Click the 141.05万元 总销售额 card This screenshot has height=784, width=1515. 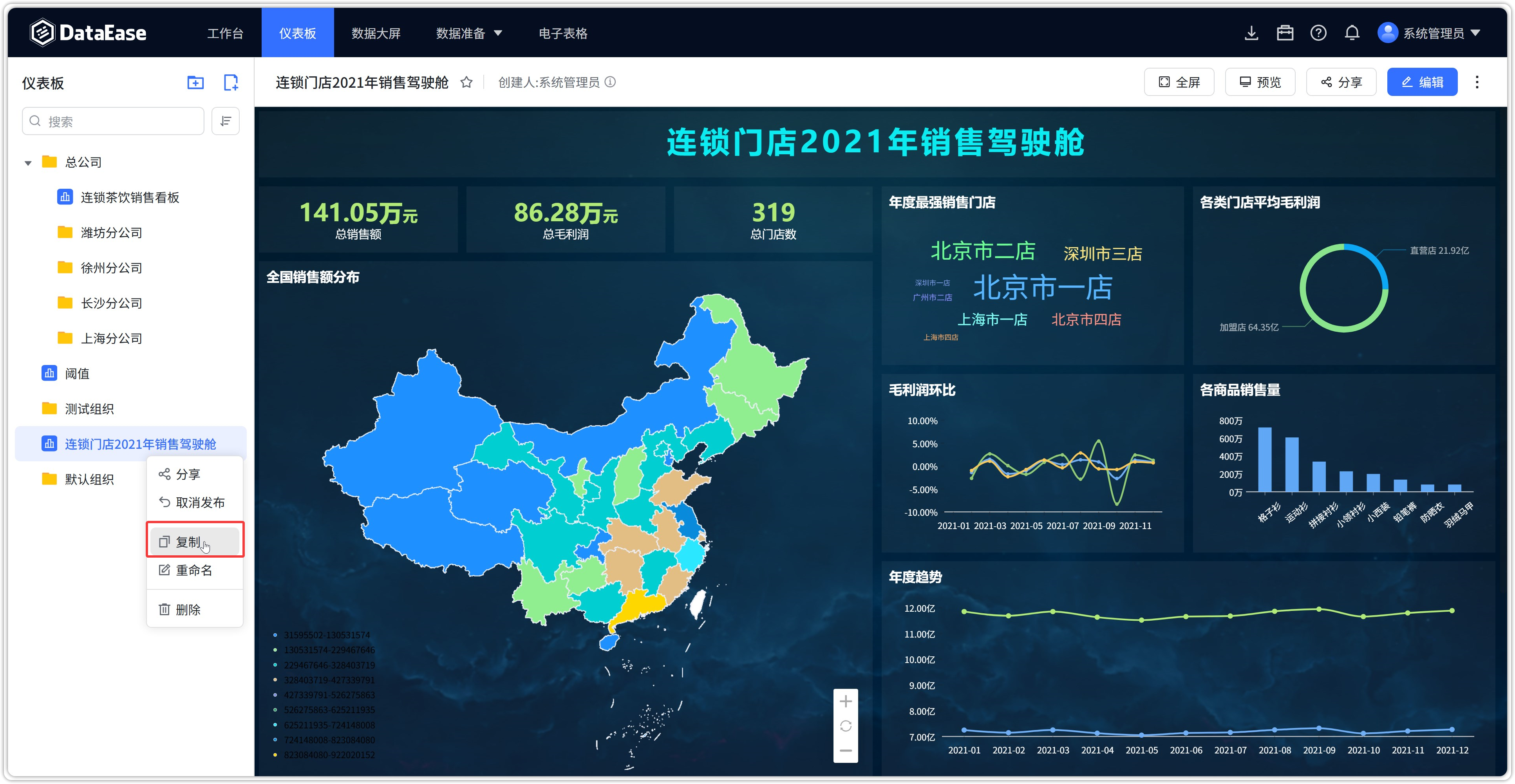358,219
